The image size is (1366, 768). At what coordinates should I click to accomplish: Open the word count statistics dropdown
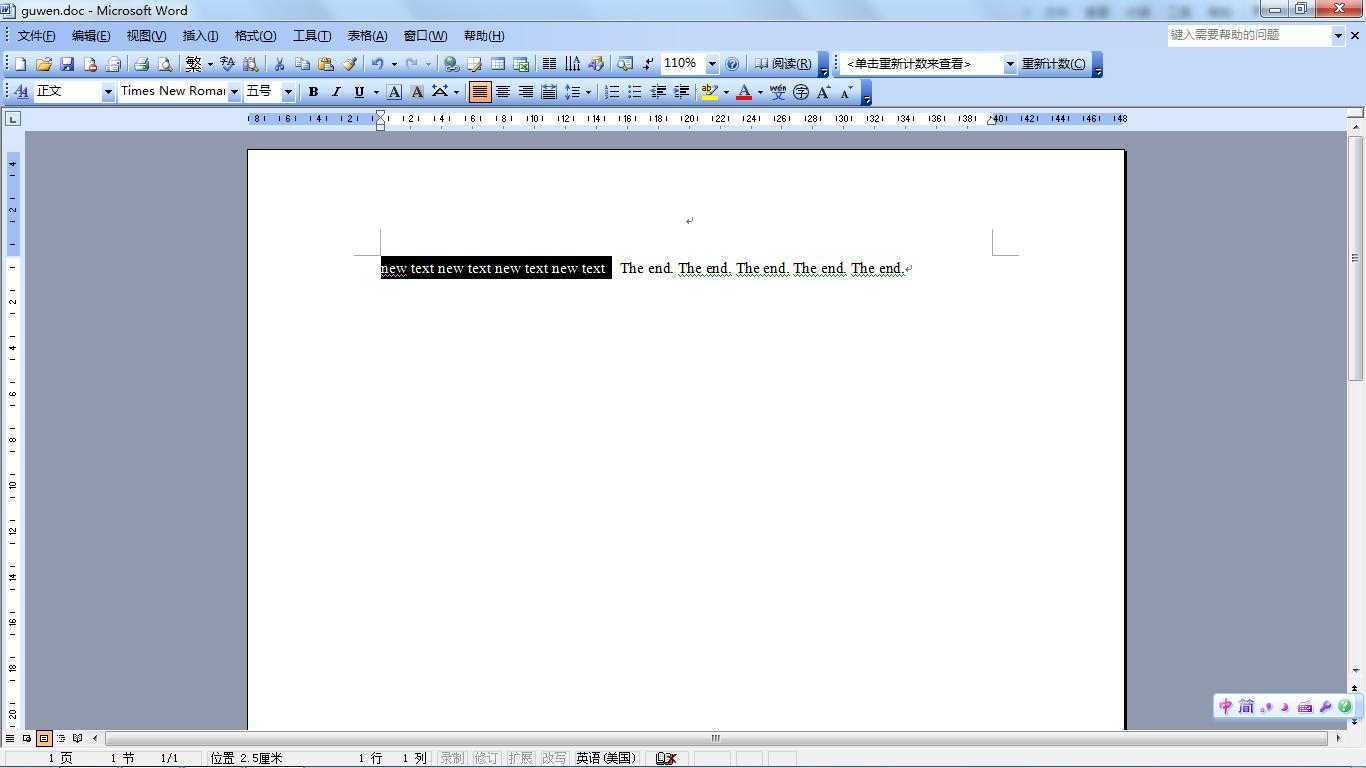point(1010,64)
